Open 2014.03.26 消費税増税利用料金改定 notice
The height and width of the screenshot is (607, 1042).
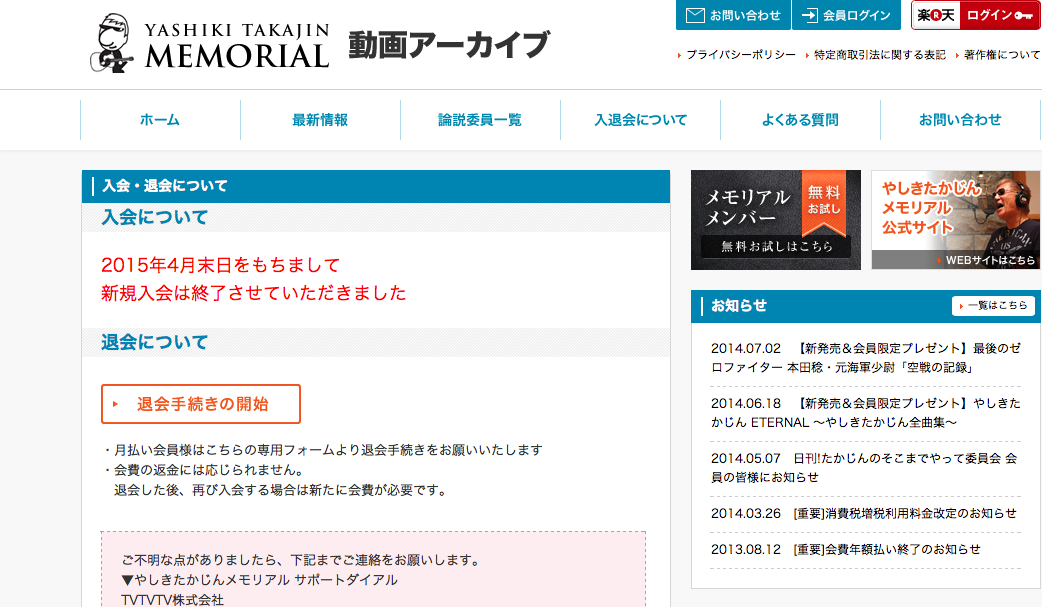point(864,513)
